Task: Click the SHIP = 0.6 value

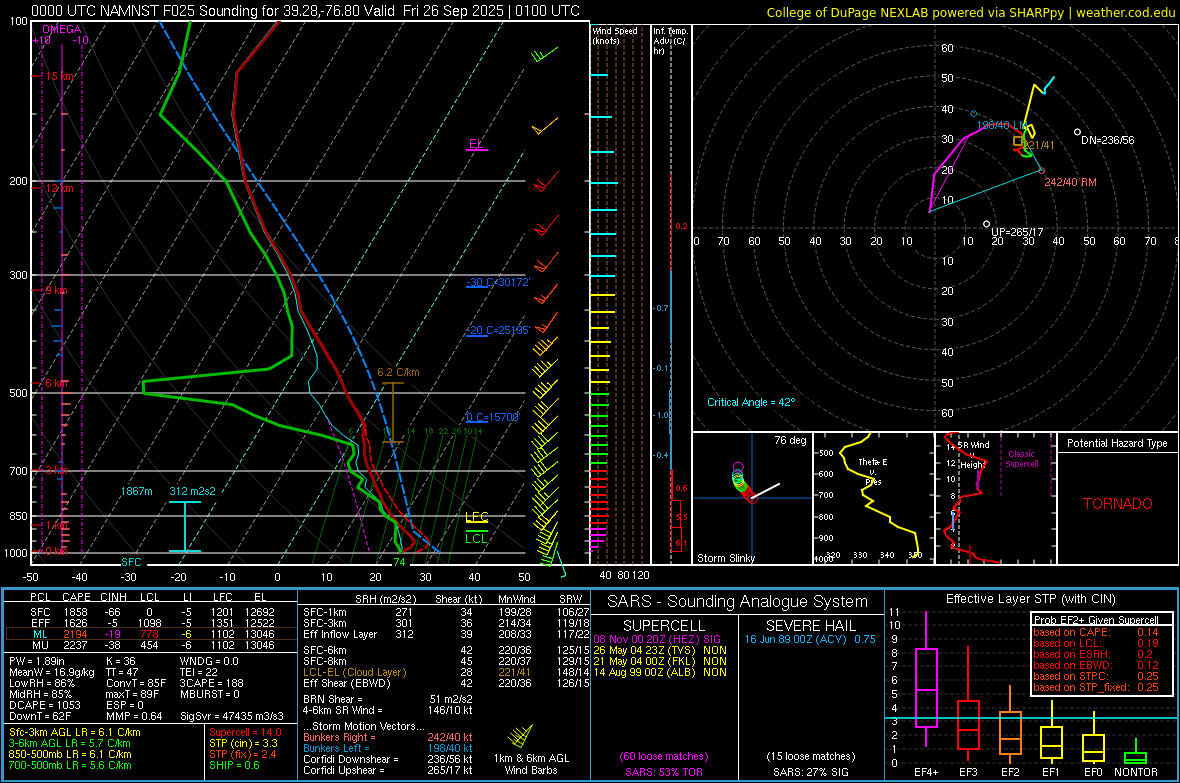Action: coord(234,765)
